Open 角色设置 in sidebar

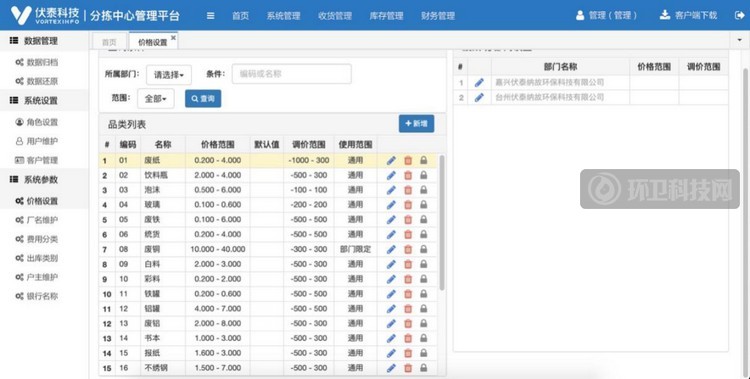point(37,122)
